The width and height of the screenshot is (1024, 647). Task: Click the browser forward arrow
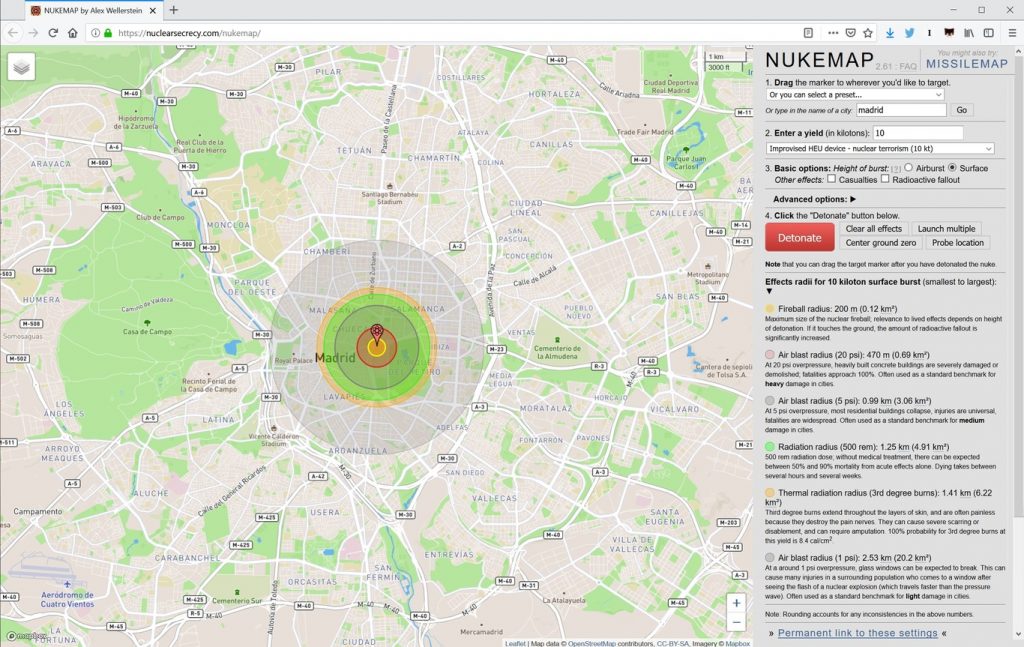coord(33,33)
